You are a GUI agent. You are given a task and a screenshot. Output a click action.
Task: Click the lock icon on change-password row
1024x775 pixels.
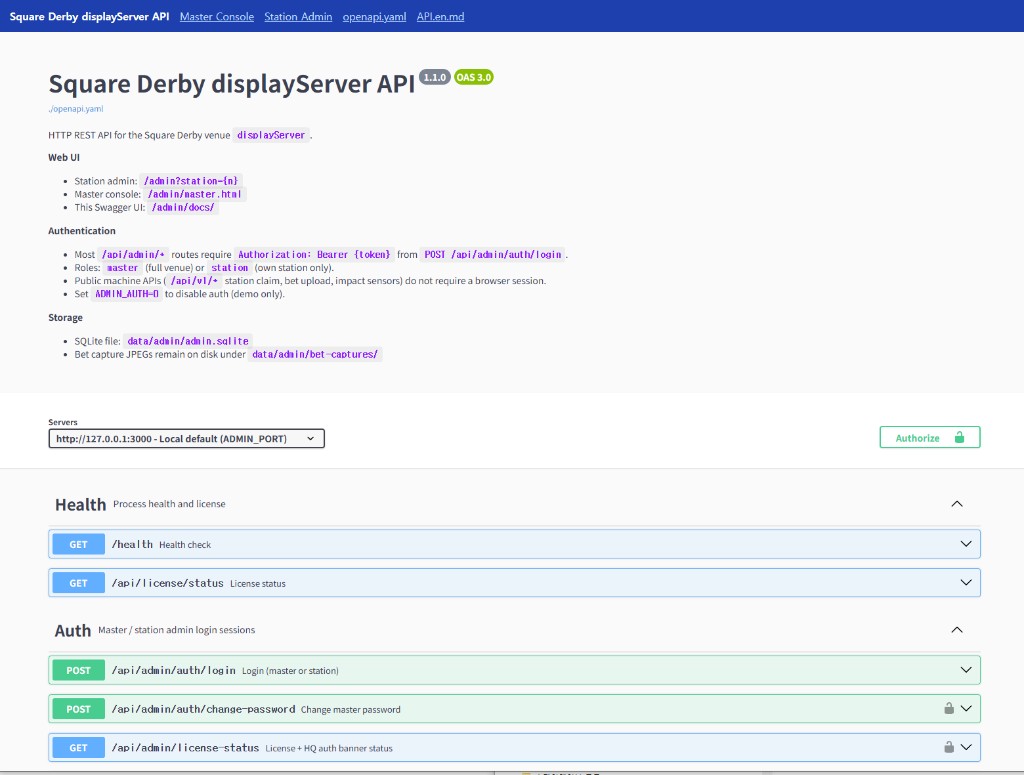(x=949, y=708)
